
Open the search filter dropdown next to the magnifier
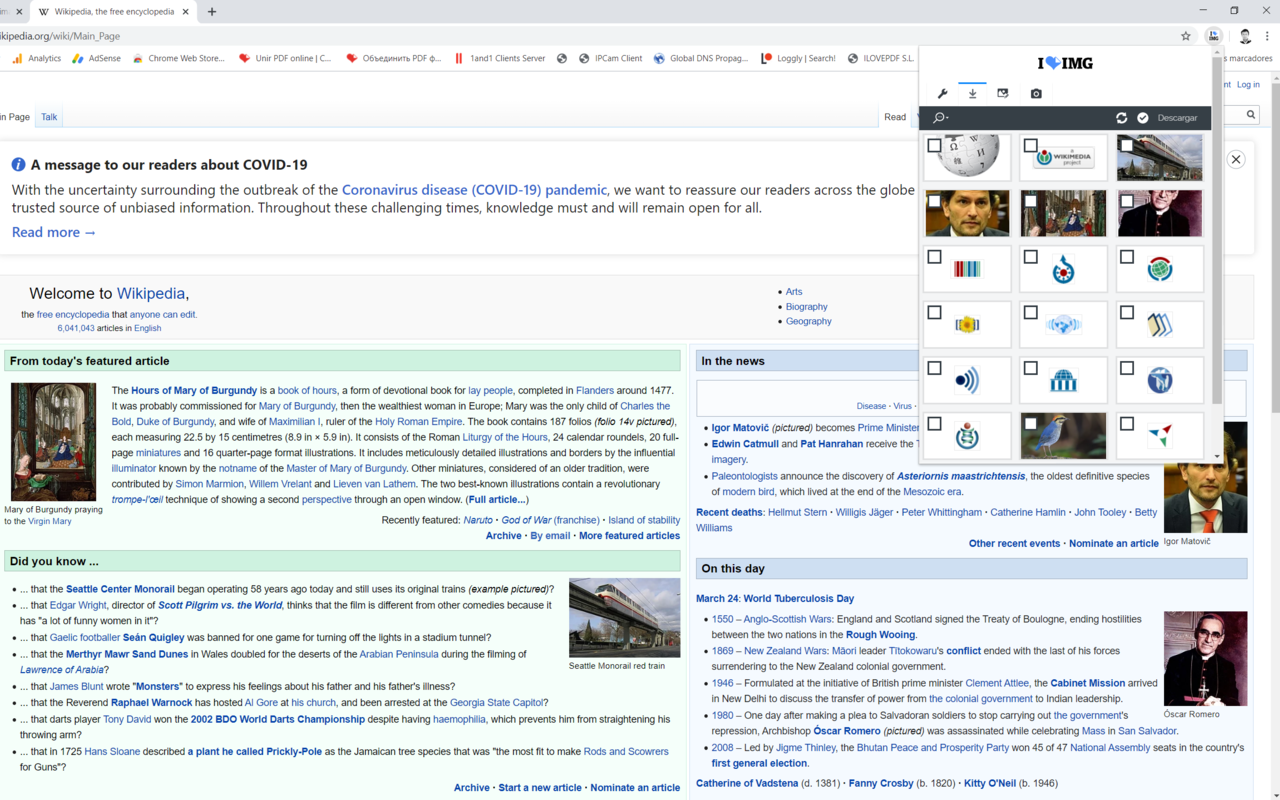948,117
